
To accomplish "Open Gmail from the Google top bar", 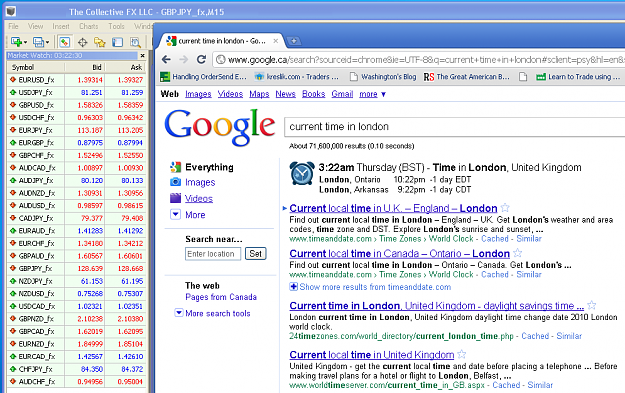I will [x=342, y=94].
